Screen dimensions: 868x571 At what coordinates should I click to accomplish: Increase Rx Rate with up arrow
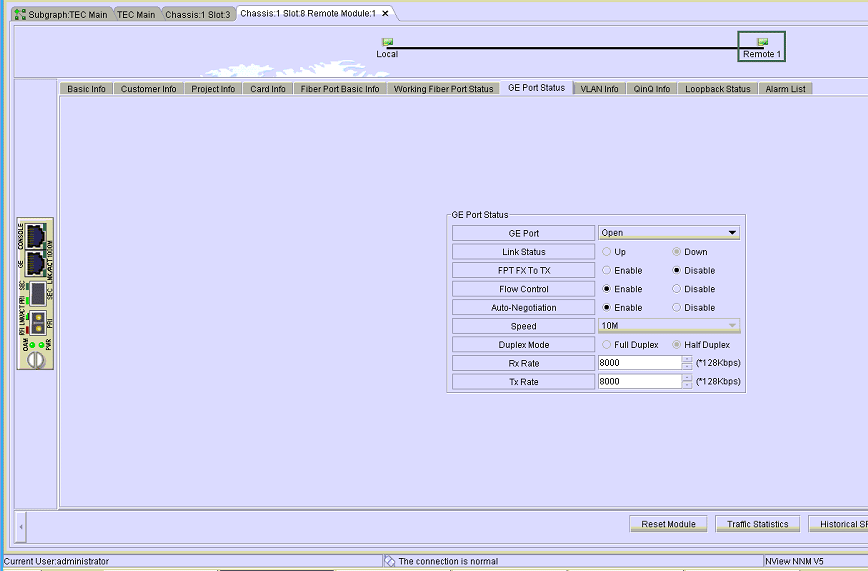[687, 359]
